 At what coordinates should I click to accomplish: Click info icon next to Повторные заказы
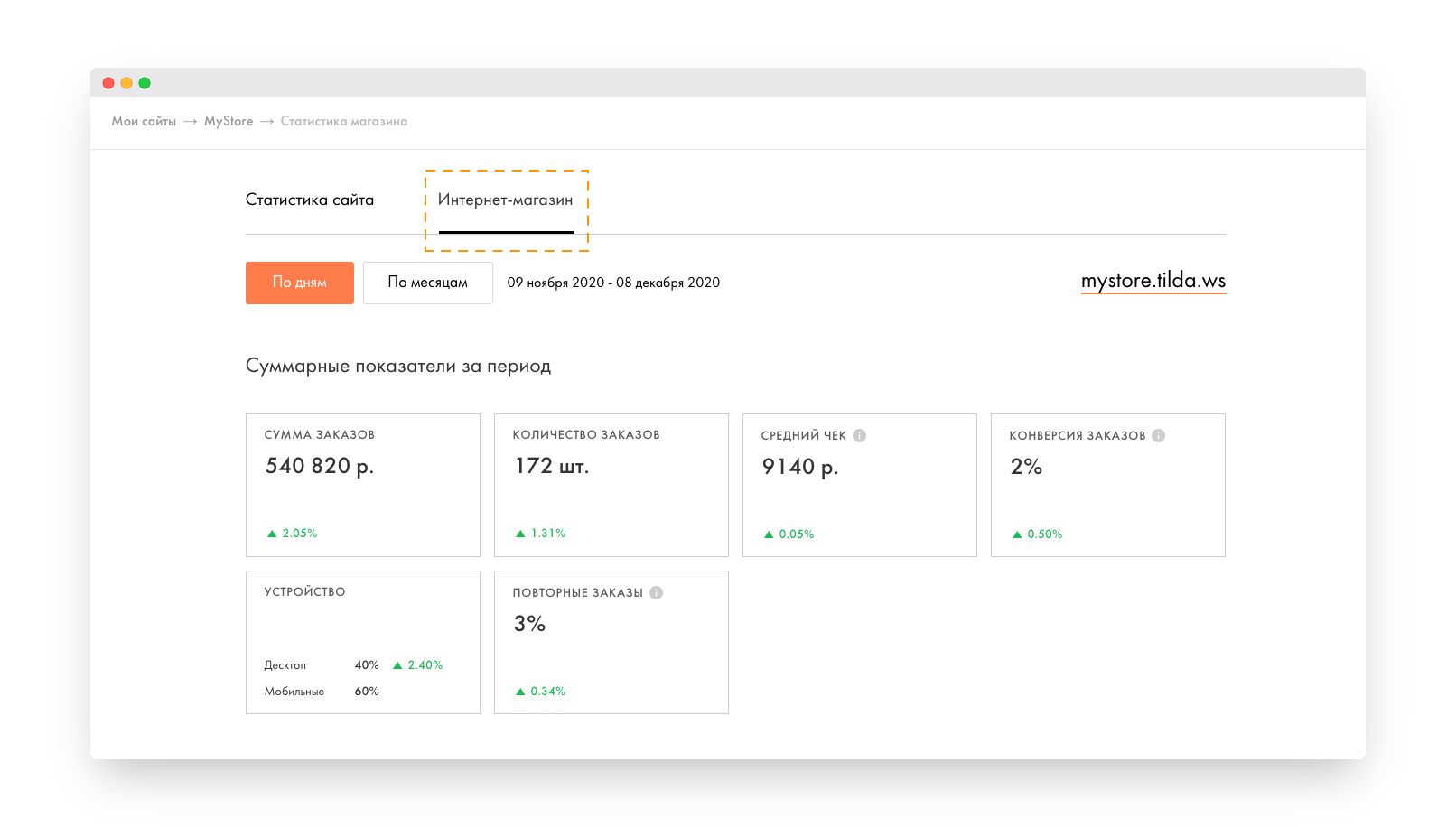(x=656, y=592)
